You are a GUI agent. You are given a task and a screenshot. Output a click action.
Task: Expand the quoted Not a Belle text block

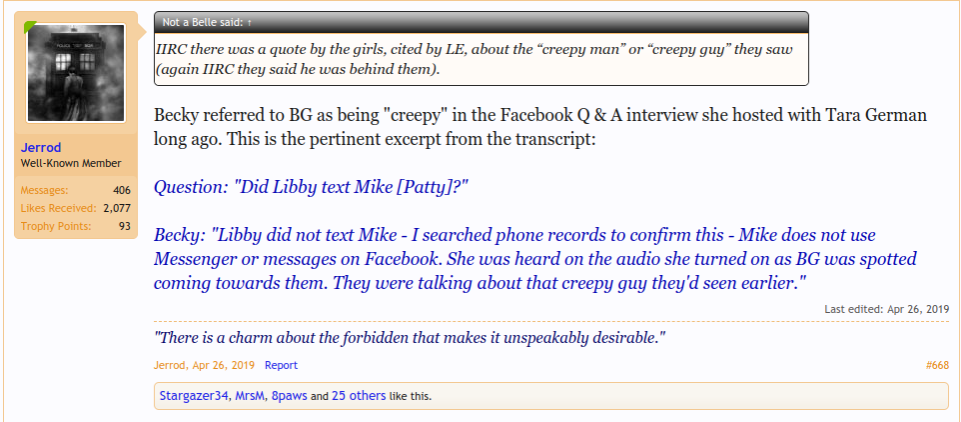[480, 59]
